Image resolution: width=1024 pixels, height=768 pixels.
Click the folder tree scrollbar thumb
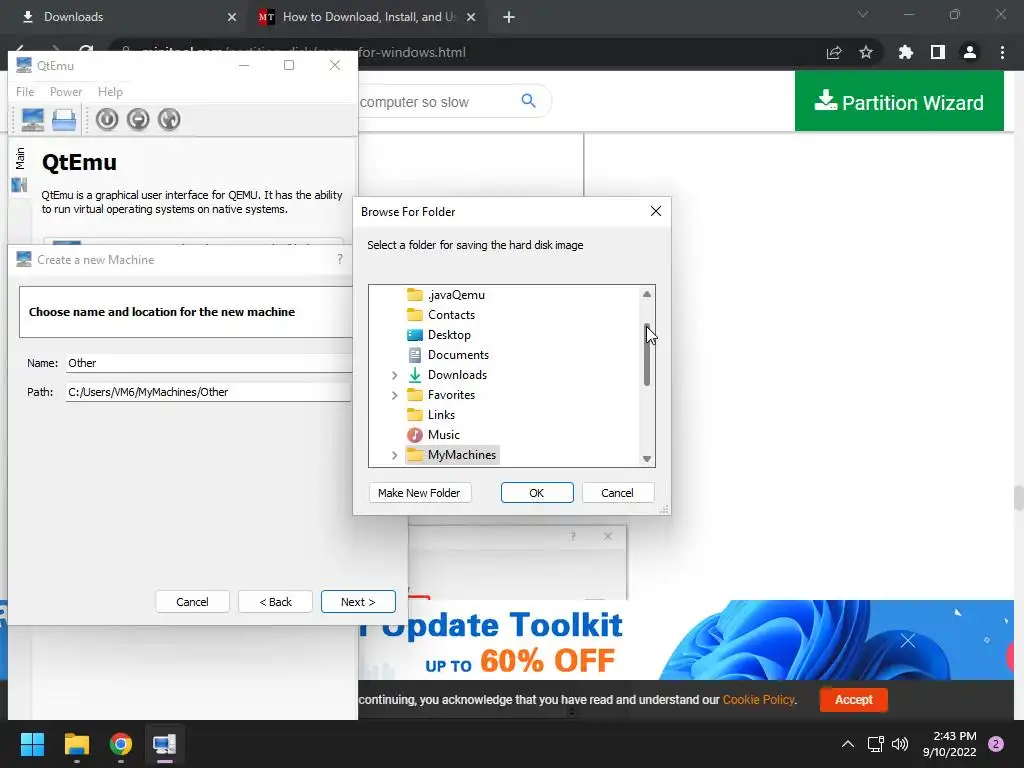point(647,355)
